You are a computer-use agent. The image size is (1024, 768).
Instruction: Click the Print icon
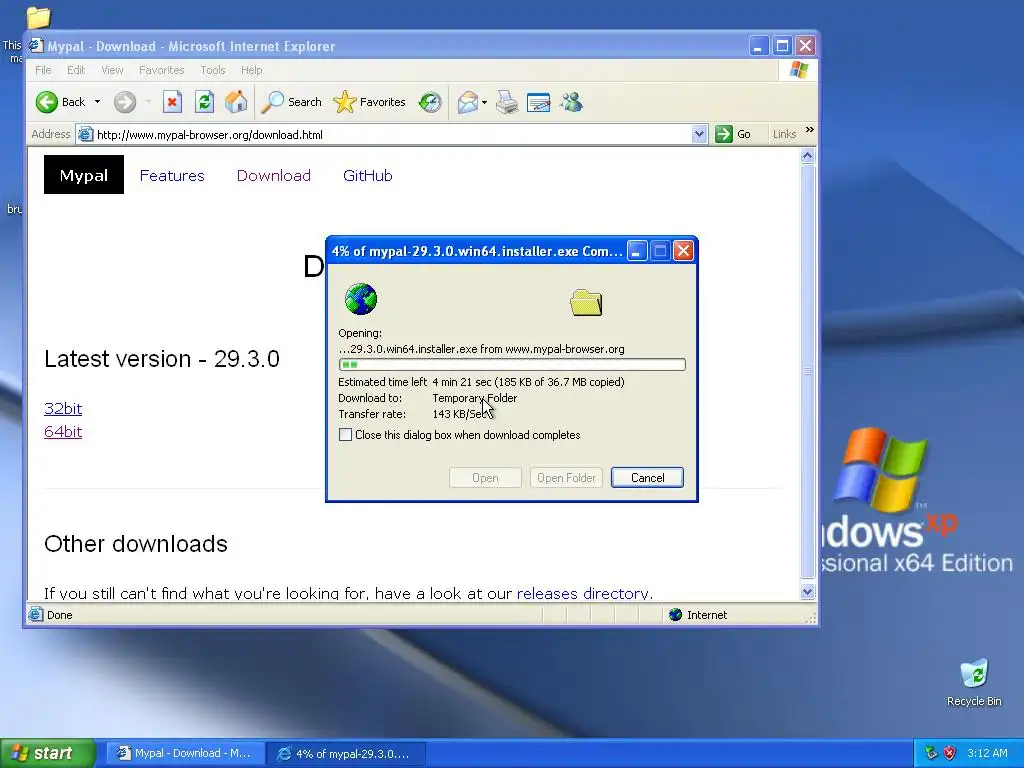click(x=507, y=102)
